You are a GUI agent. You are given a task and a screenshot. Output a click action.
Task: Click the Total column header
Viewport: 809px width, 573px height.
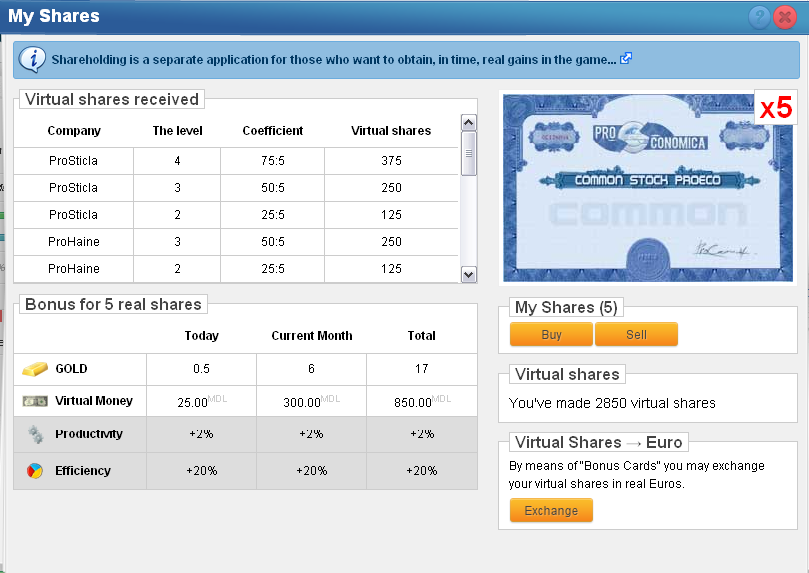[422, 336]
